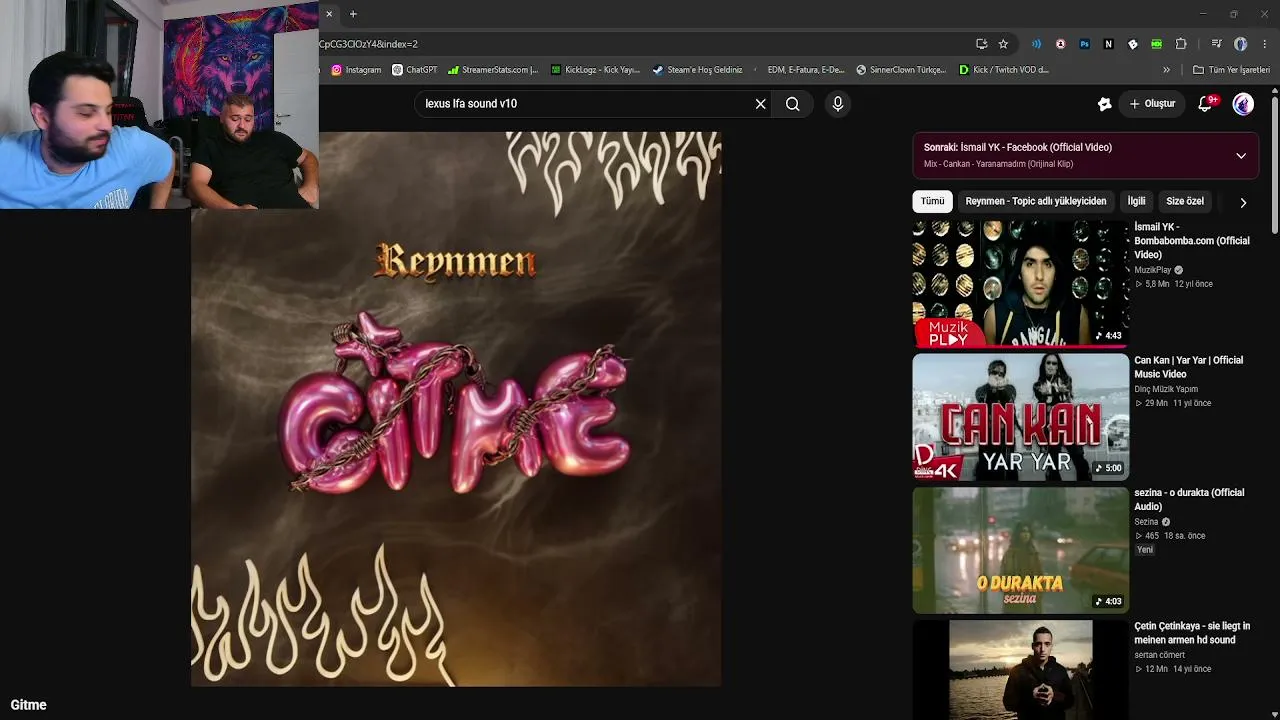Open the EDM, E-Fatura bookmark
The height and width of the screenshot is (720, 1280).
(800, 70)
